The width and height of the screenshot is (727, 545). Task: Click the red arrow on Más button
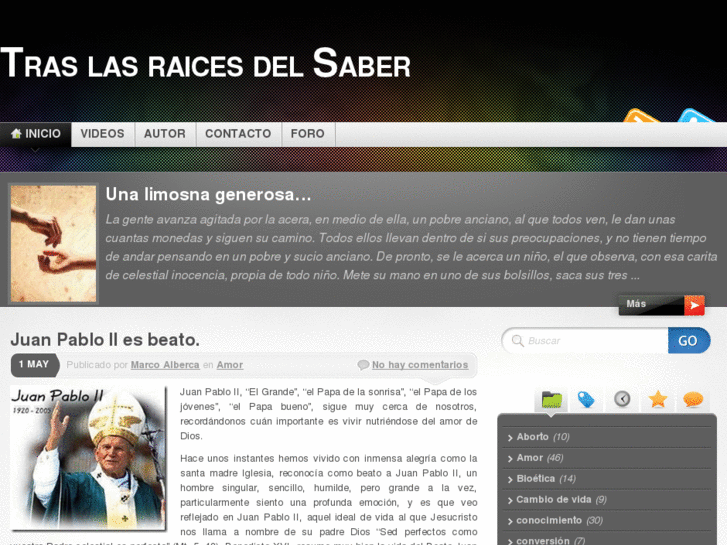click(695, 305)
